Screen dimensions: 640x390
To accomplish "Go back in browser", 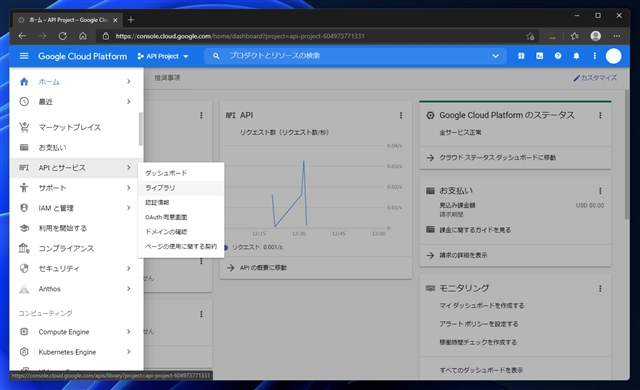I will 22,36.
